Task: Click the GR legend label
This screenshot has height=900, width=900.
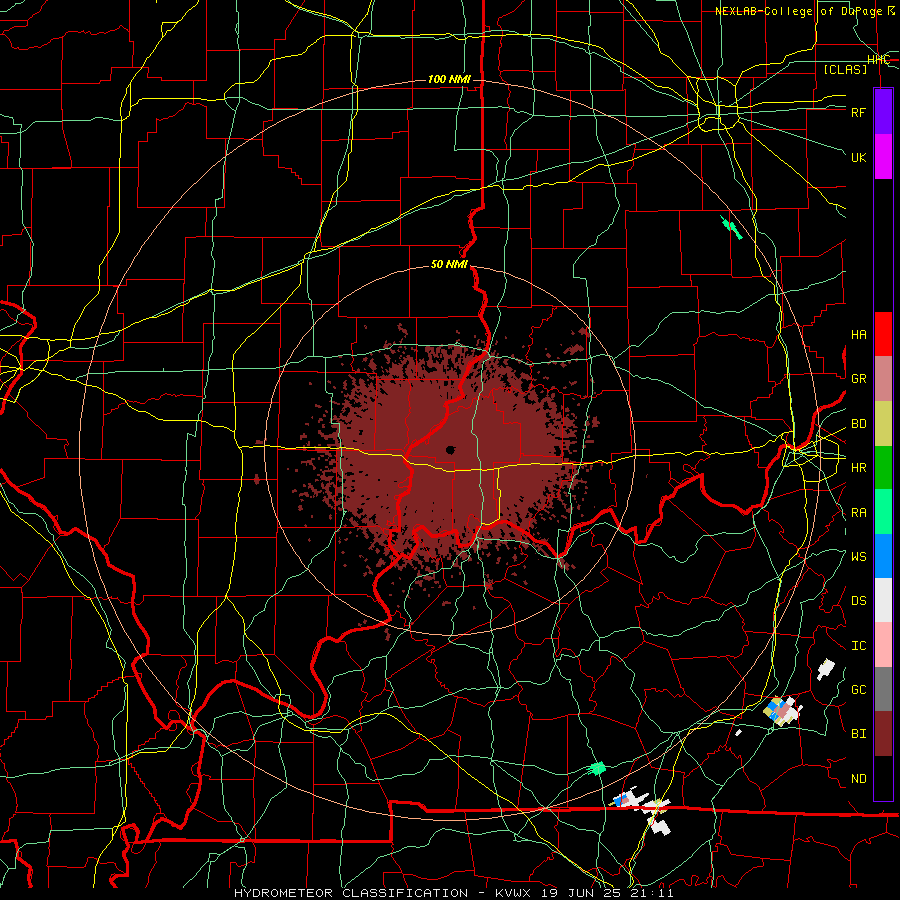Action: [858, 379]
